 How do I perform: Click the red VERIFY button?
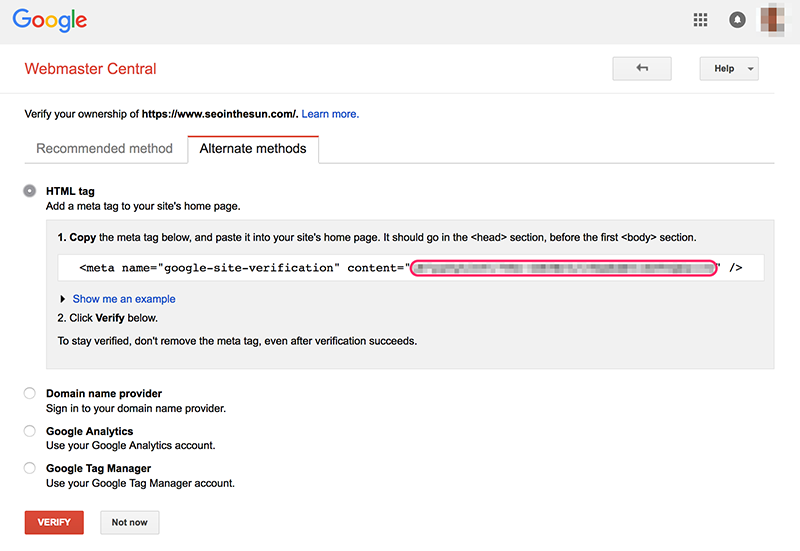click(54, 522)
